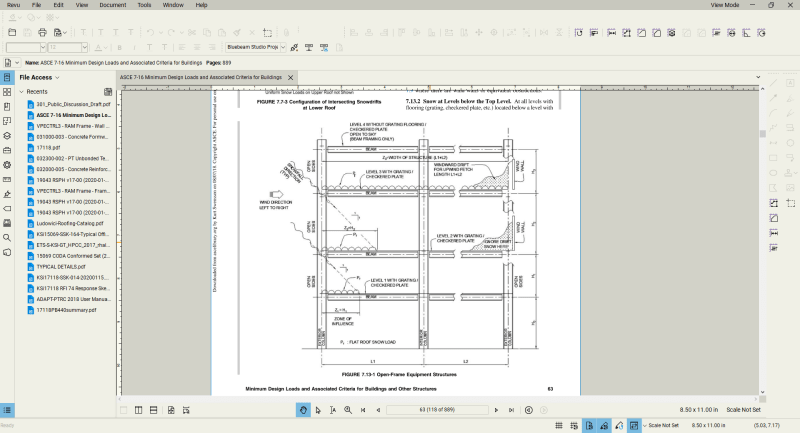Toggle split view vertical
Screen dimensions: 800x433
138,410
